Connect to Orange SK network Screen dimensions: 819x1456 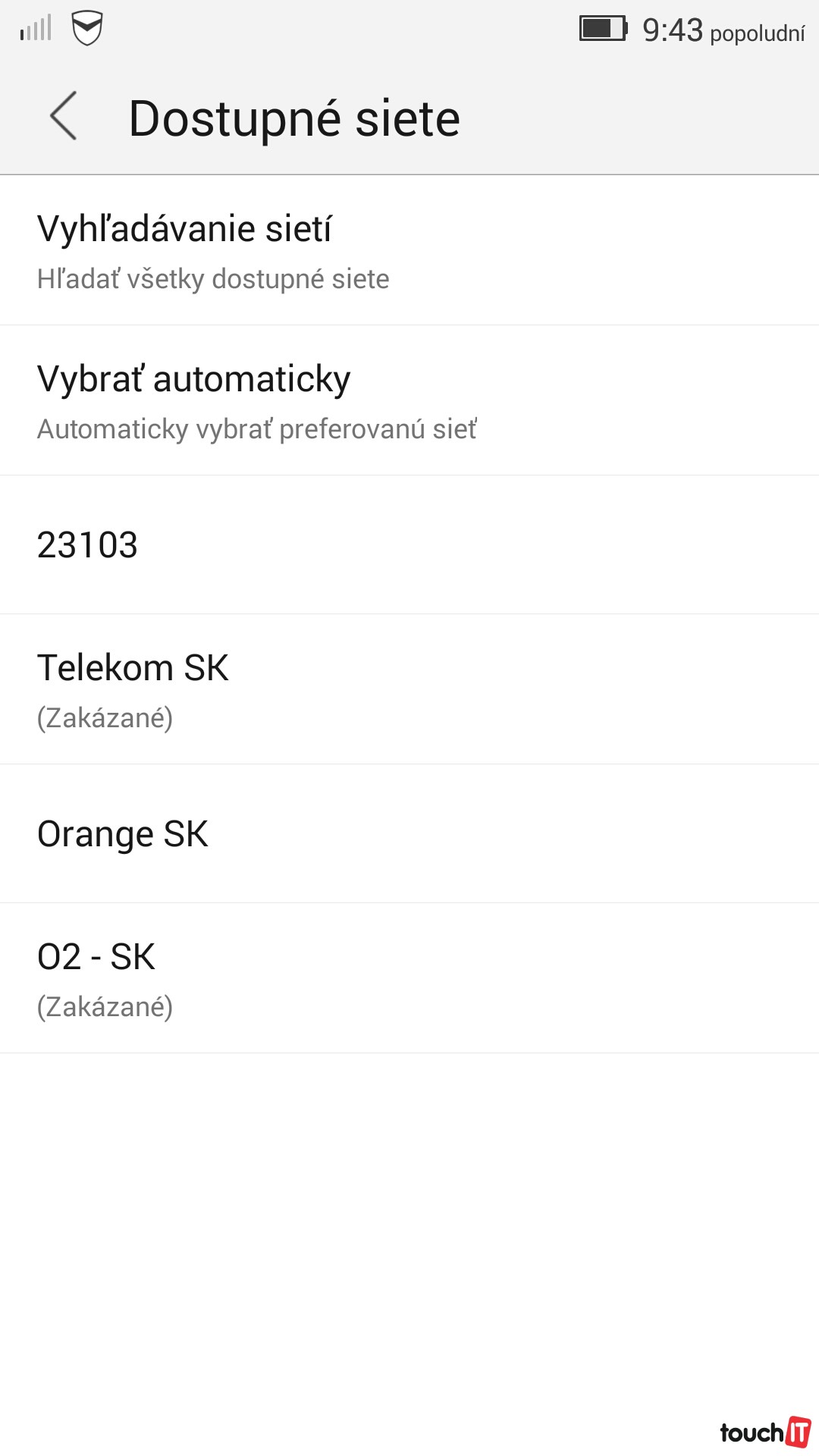122,833
